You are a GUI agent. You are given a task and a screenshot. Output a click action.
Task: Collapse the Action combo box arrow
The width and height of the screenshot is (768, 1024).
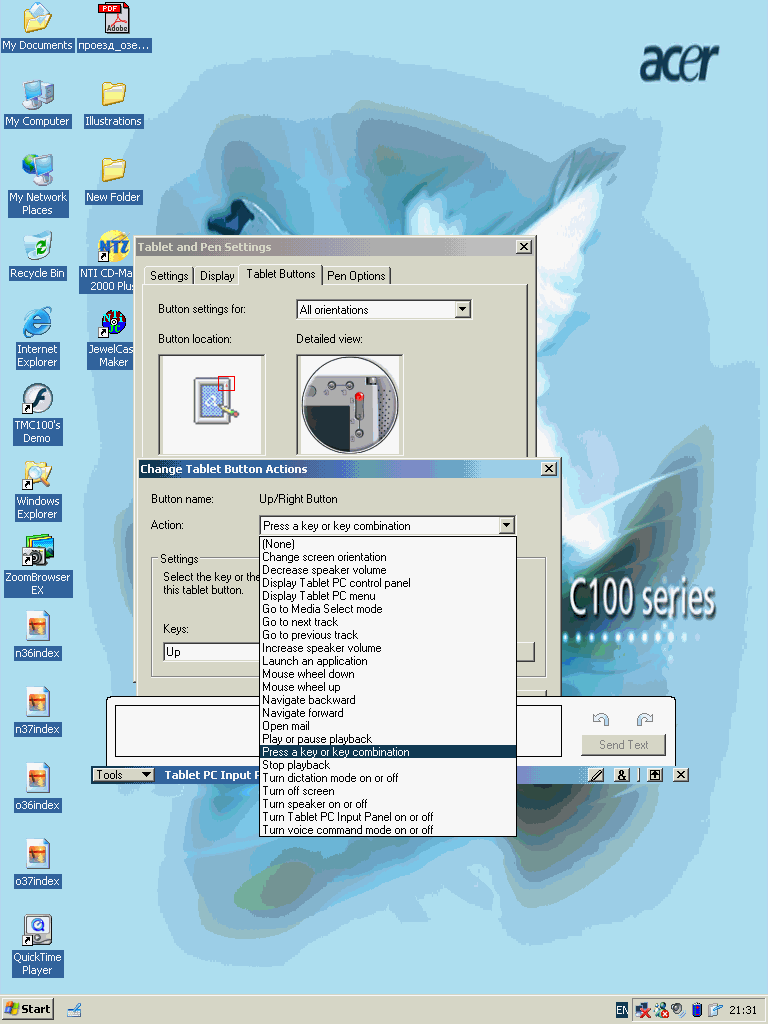(506, 525)
